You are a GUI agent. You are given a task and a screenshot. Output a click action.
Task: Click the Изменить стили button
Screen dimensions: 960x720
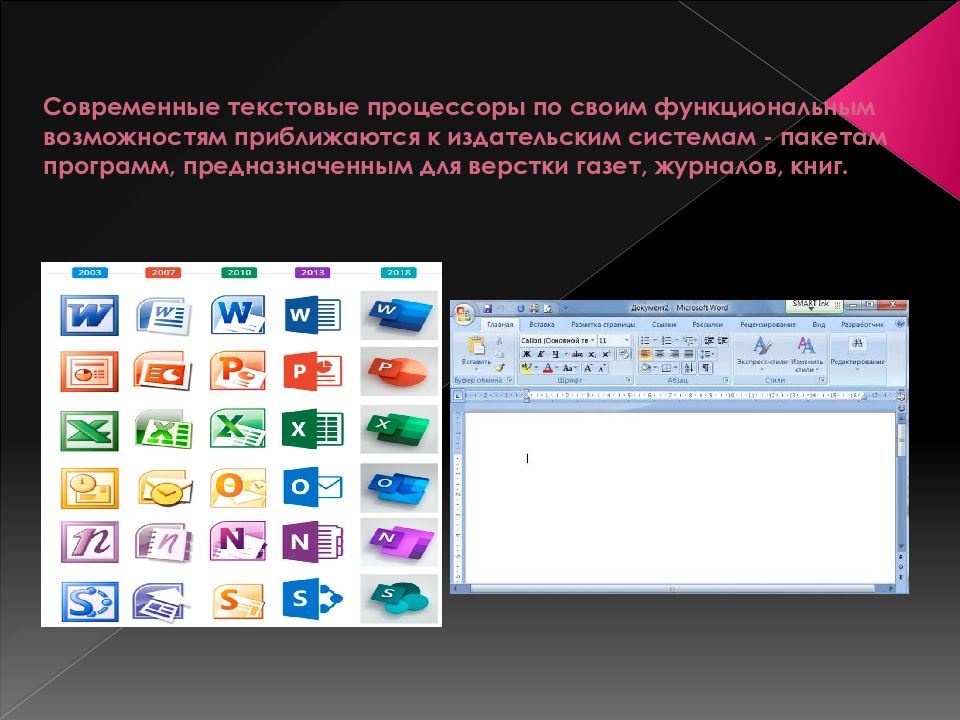coord(807,354)
